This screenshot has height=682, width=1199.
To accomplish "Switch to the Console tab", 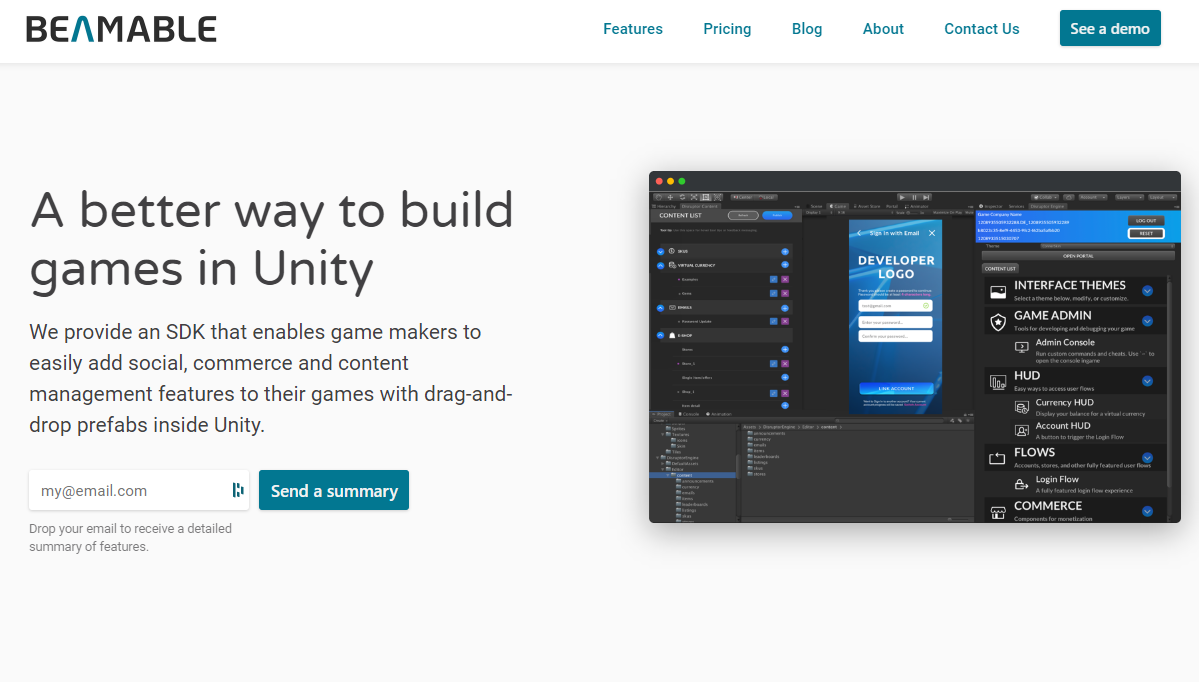I will coord(690,414).
